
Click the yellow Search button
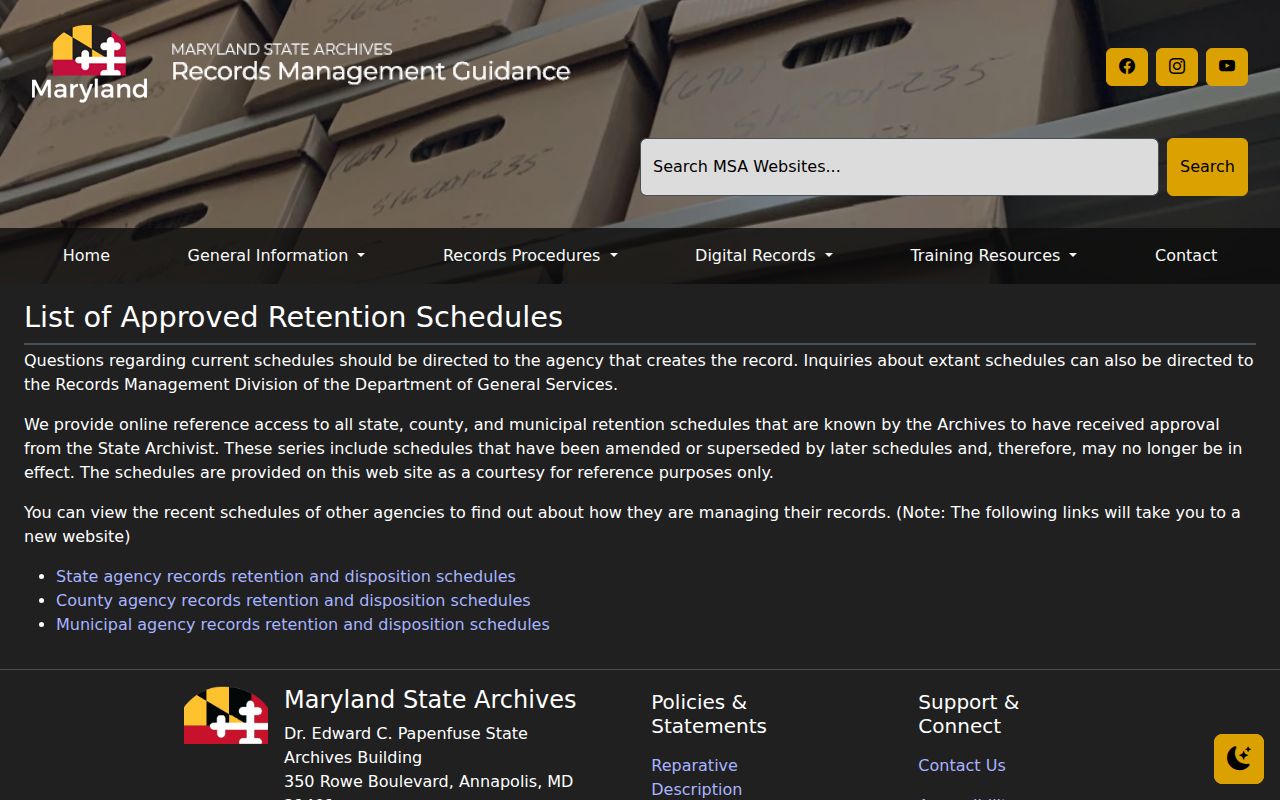coord(1207,167)
